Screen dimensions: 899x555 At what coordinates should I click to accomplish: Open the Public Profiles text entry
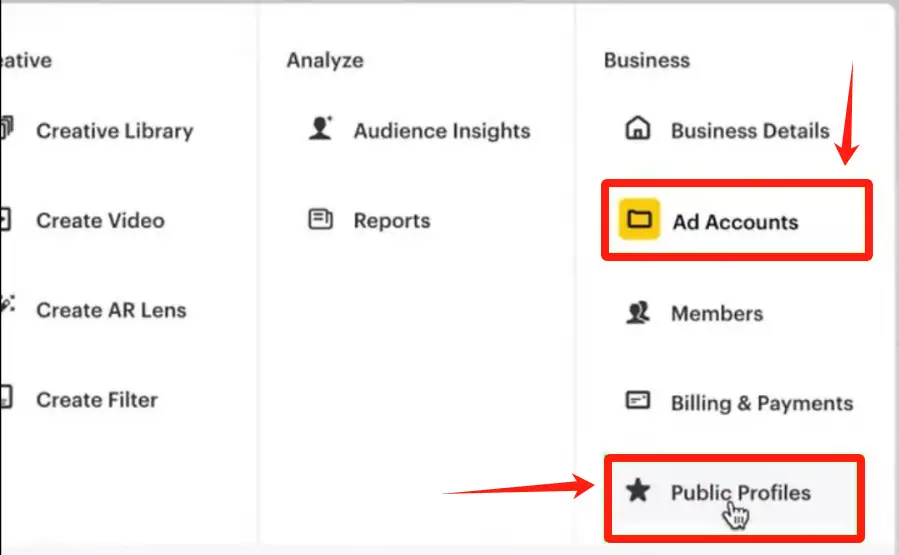pos(741,493)
